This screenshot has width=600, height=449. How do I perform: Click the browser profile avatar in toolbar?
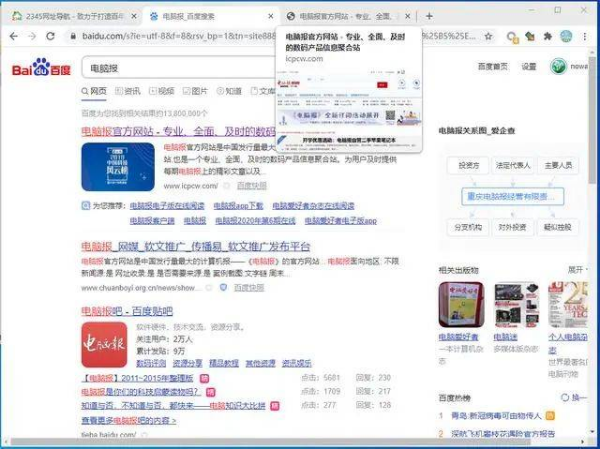coord(566,36)
